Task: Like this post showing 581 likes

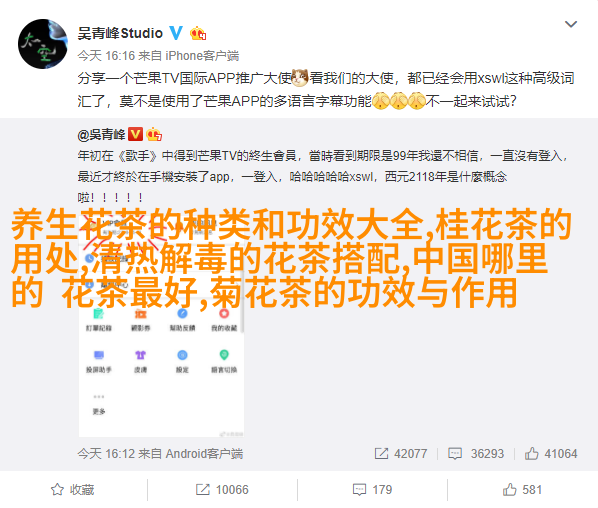Action: 522,489
